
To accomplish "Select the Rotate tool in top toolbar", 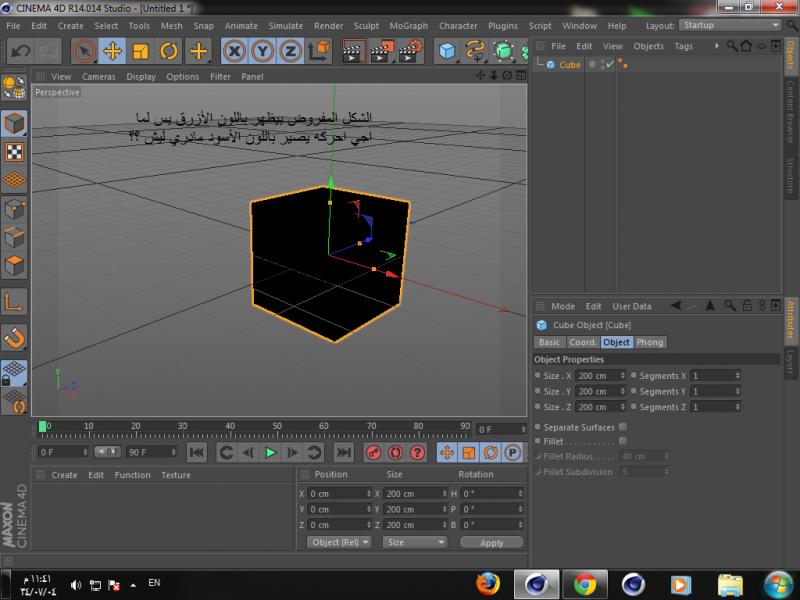I will tap(169, 51).
